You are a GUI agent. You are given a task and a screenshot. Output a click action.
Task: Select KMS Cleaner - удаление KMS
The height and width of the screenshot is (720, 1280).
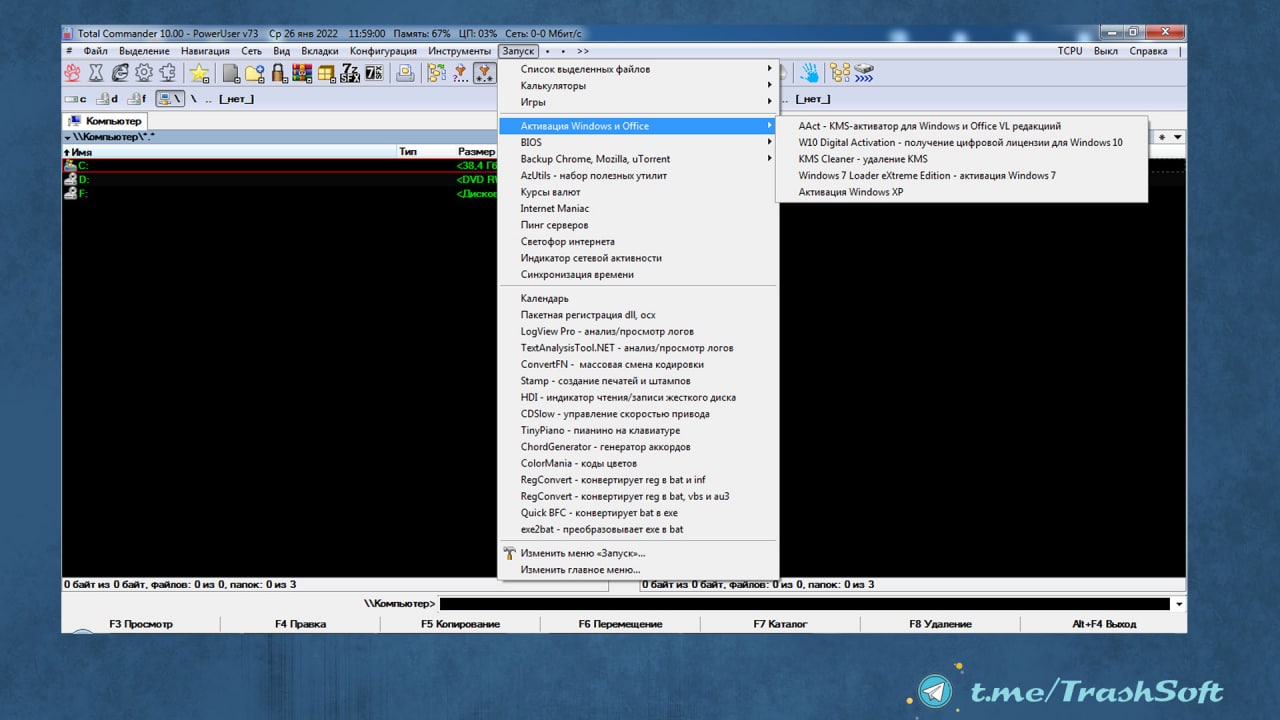pos(962,159)
